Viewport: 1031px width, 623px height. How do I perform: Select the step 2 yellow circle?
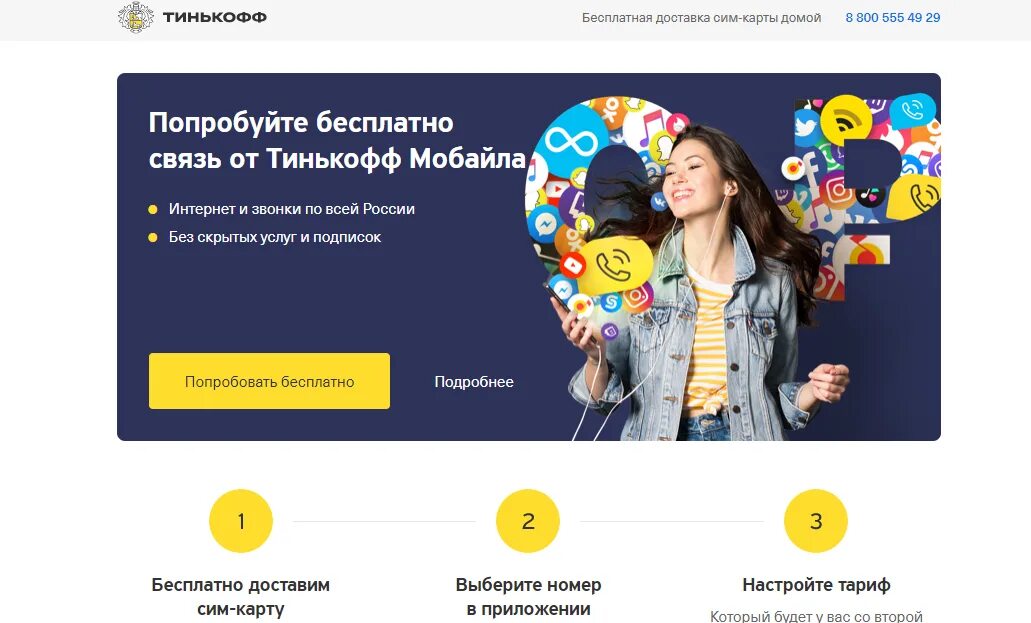pyautogui.click(x=528, y=521)
